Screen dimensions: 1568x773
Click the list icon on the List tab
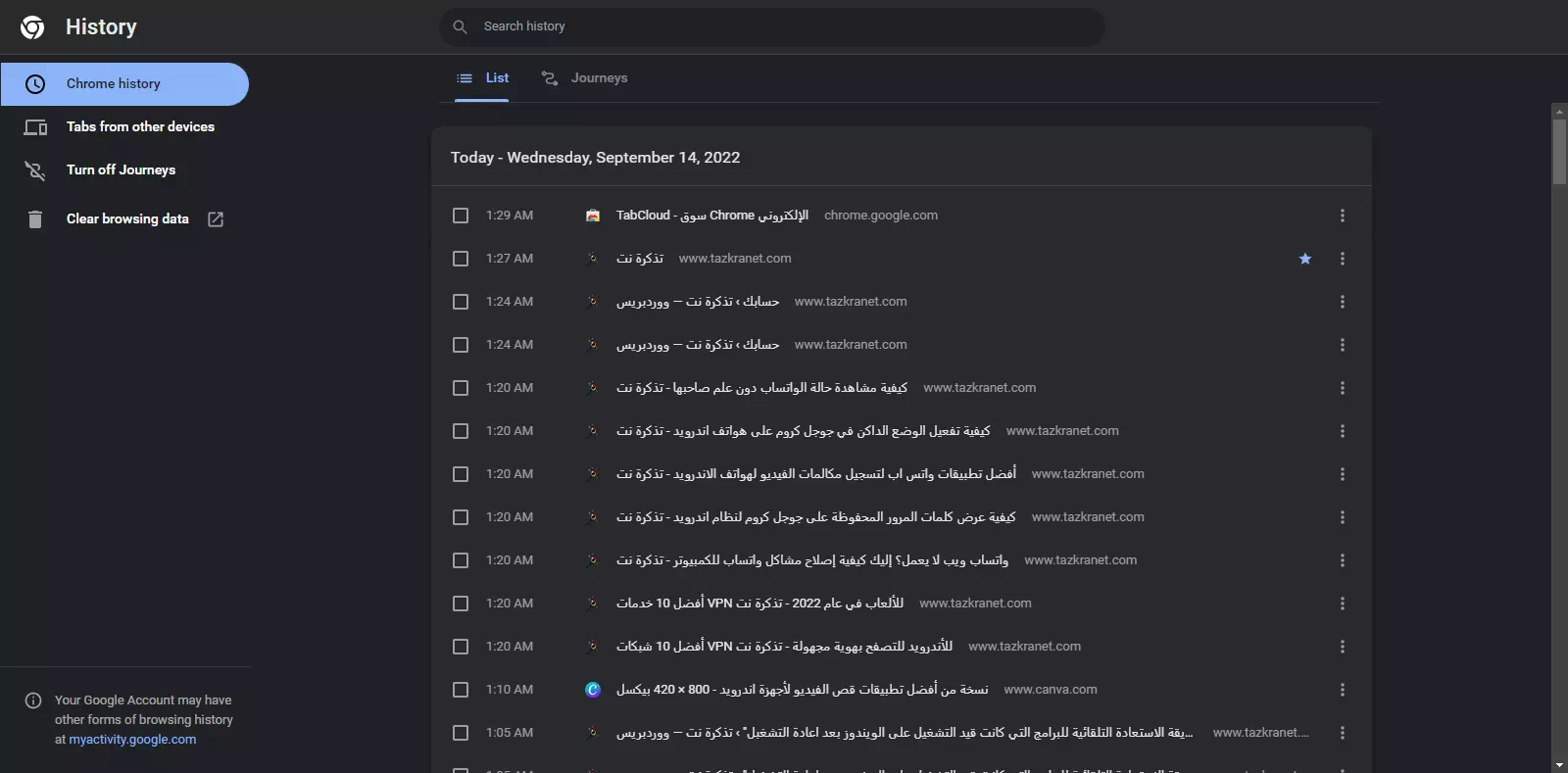click(x=465, y=78)
